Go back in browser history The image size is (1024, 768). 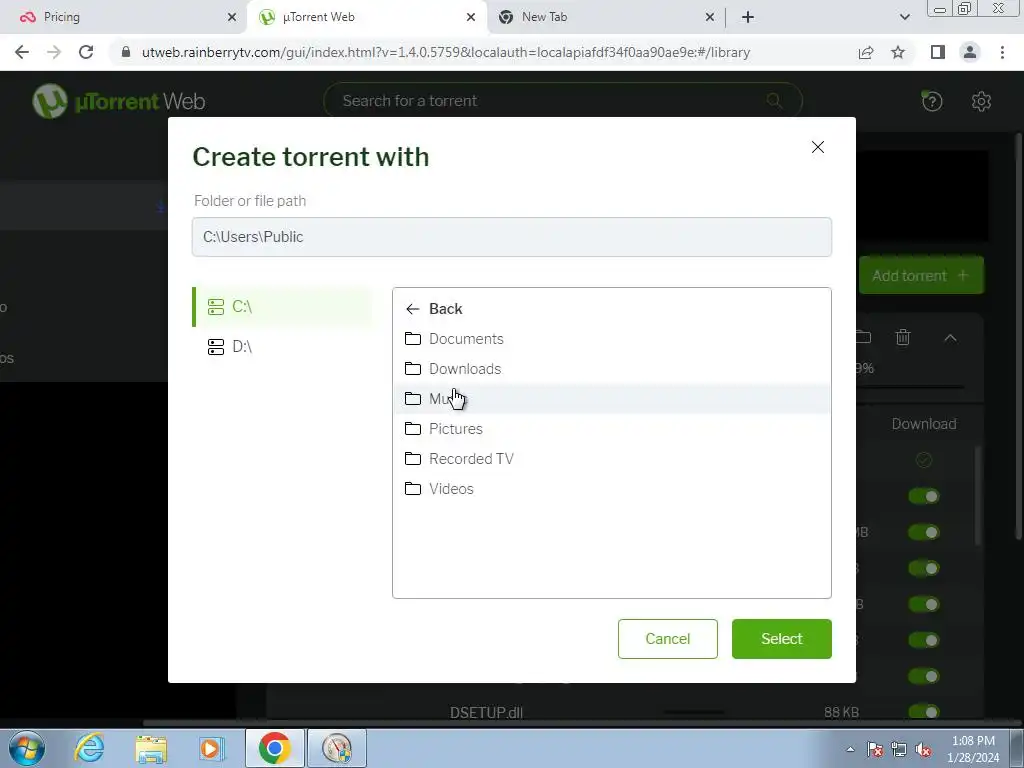click(22, 52)
